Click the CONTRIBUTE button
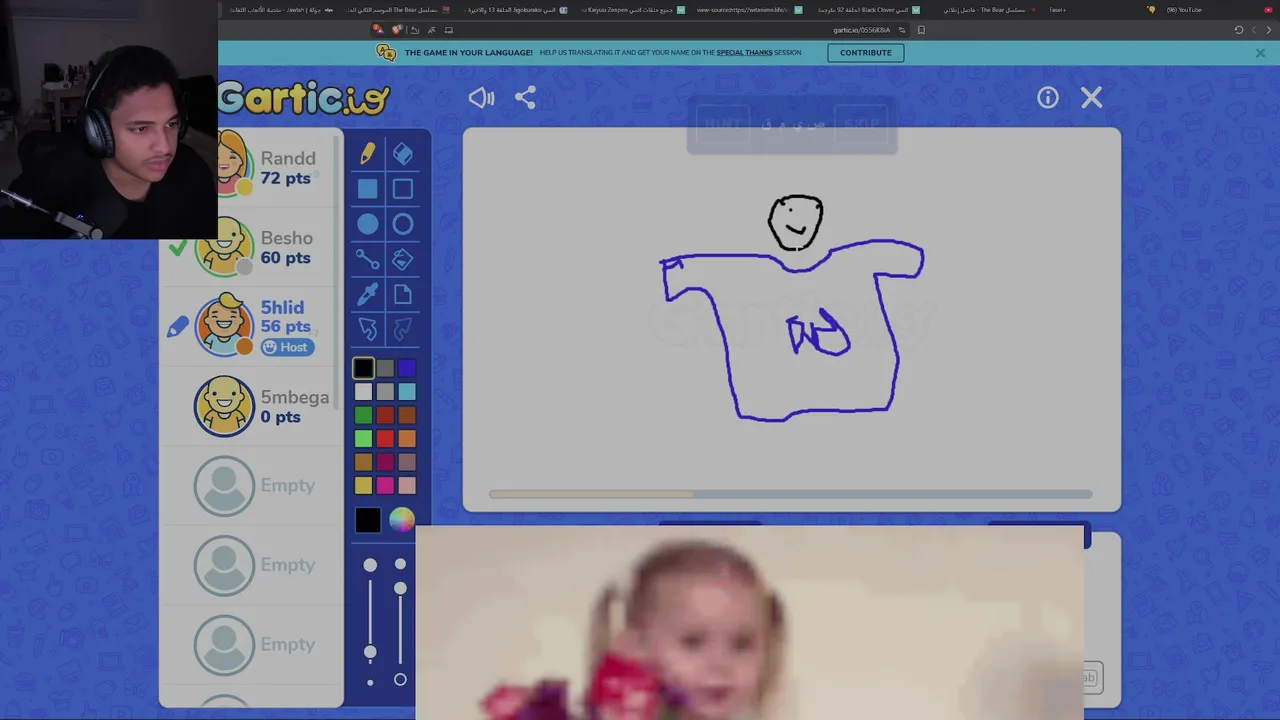 click(865, 53)
